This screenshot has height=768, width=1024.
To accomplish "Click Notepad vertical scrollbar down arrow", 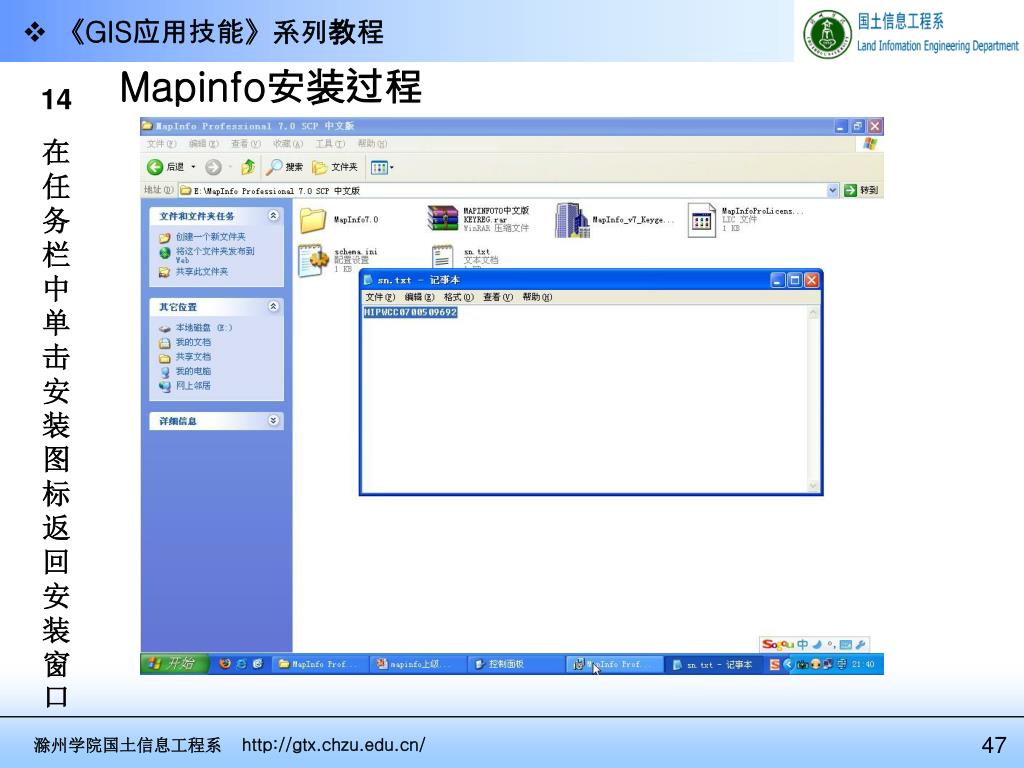I will [814, 486].
